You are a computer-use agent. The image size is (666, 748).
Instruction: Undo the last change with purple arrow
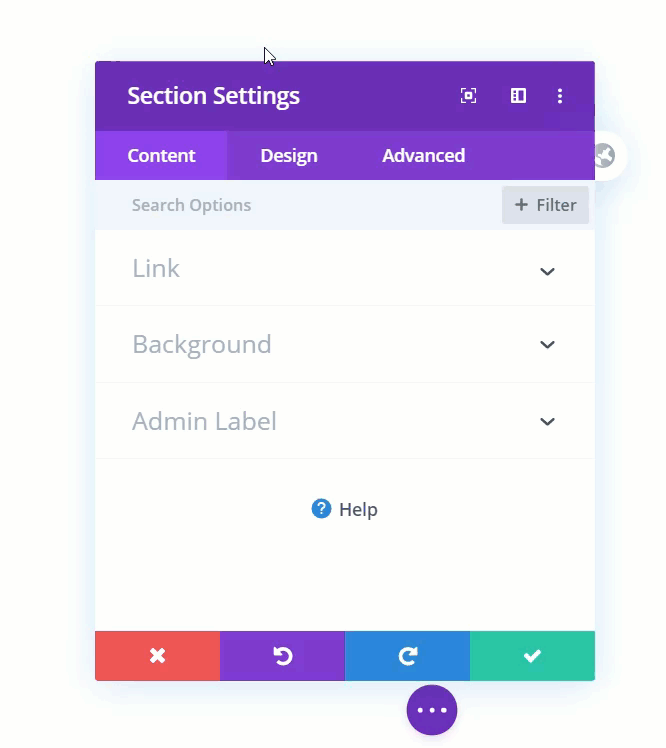[x=282, y=655]
